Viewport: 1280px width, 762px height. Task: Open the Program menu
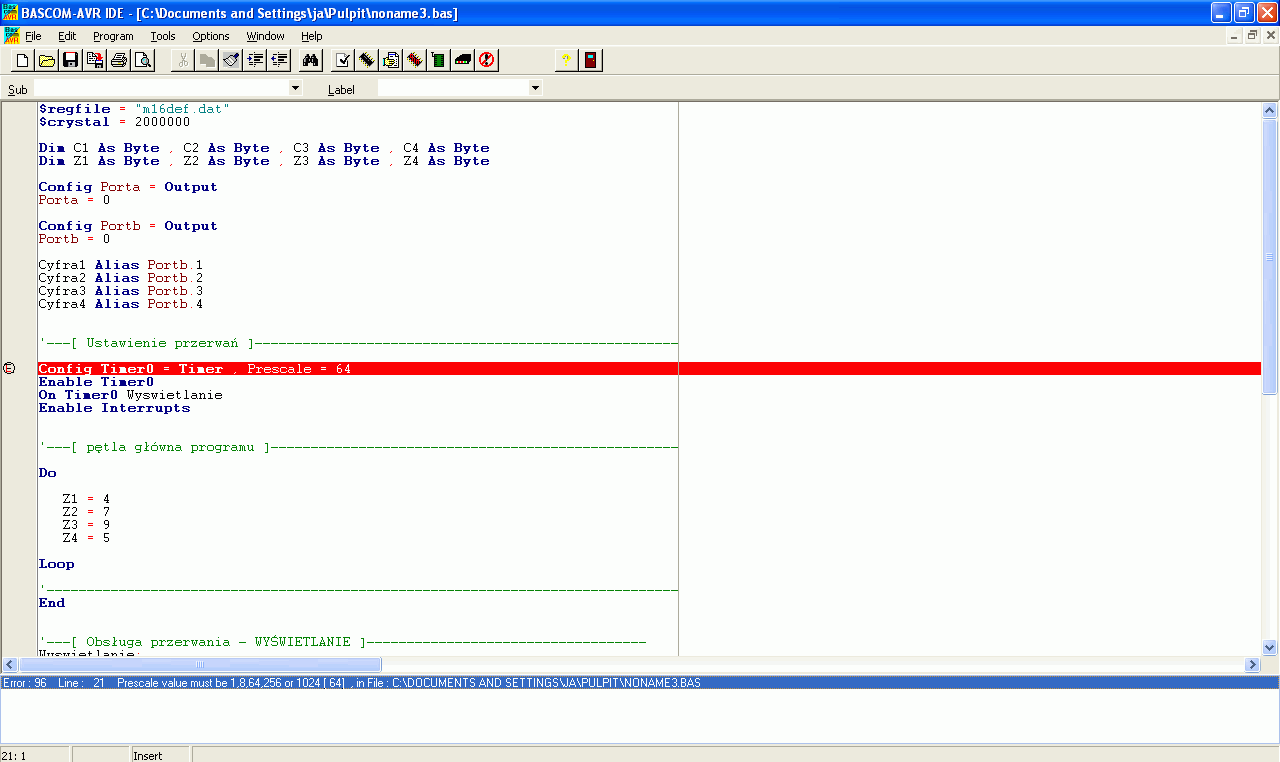click(x=113, y=36)
